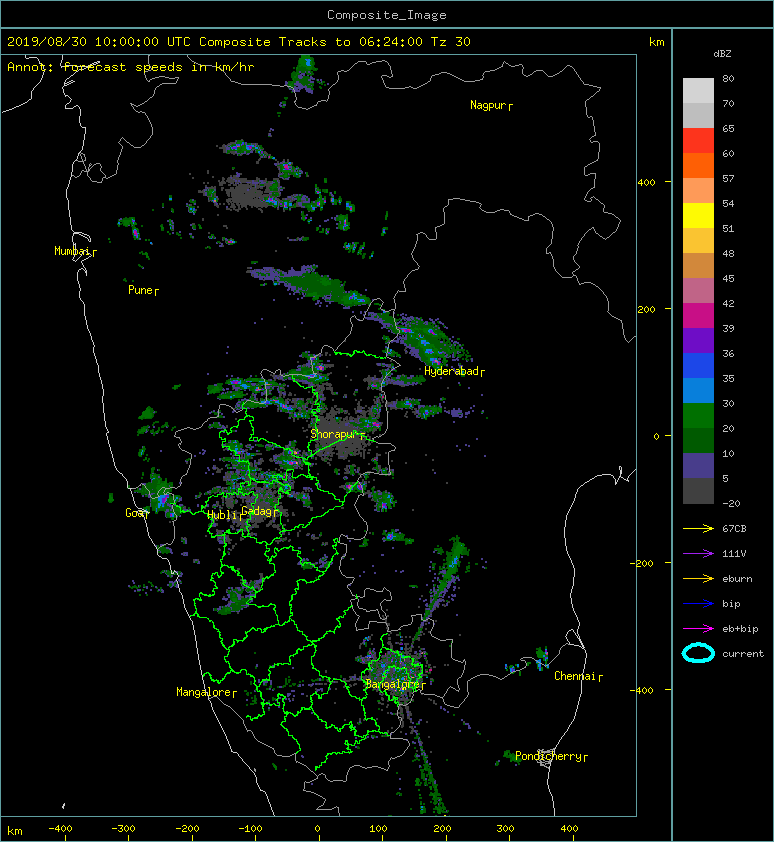Image resolution: width=774 pixels, height=842 pixels.
Task: Click the 'current' legend label
Action: (743, 654)
